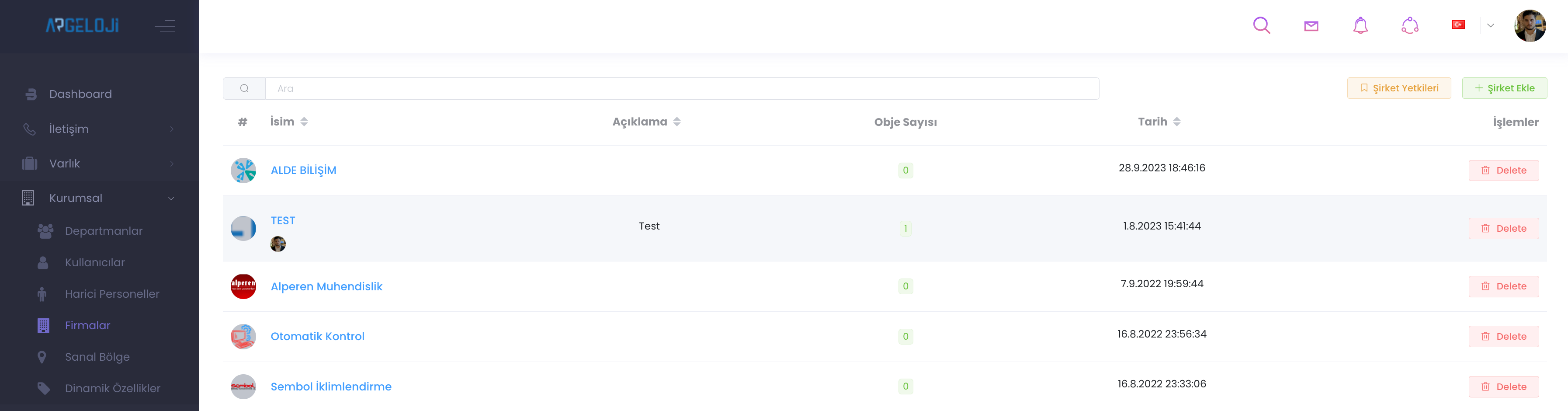Go to Kullanıcılar in the sidebar
Screen dimensions: 1568x411
94,263
